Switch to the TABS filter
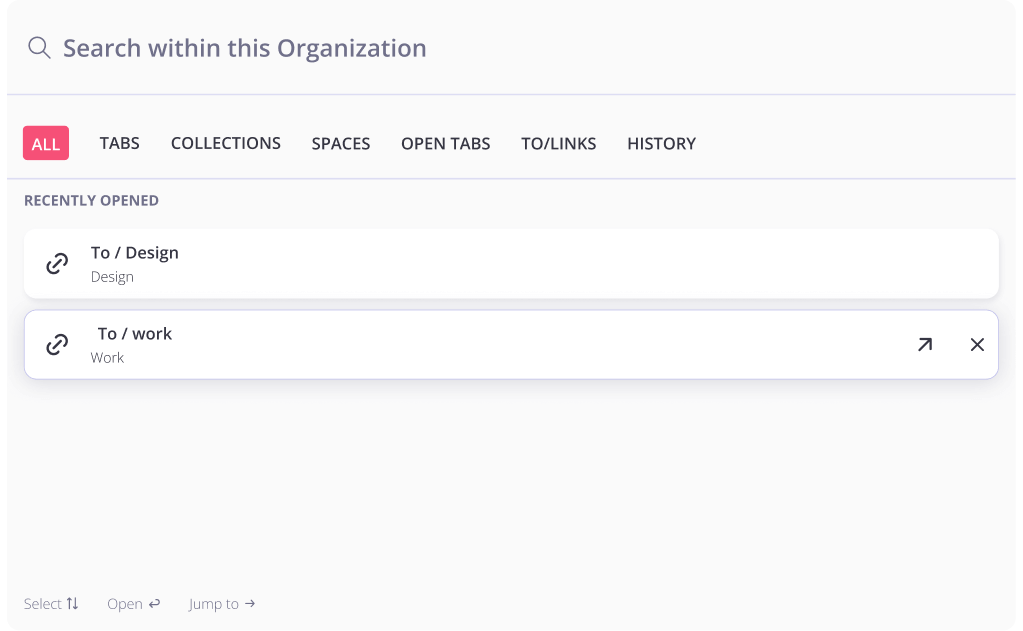 [119, 143]
